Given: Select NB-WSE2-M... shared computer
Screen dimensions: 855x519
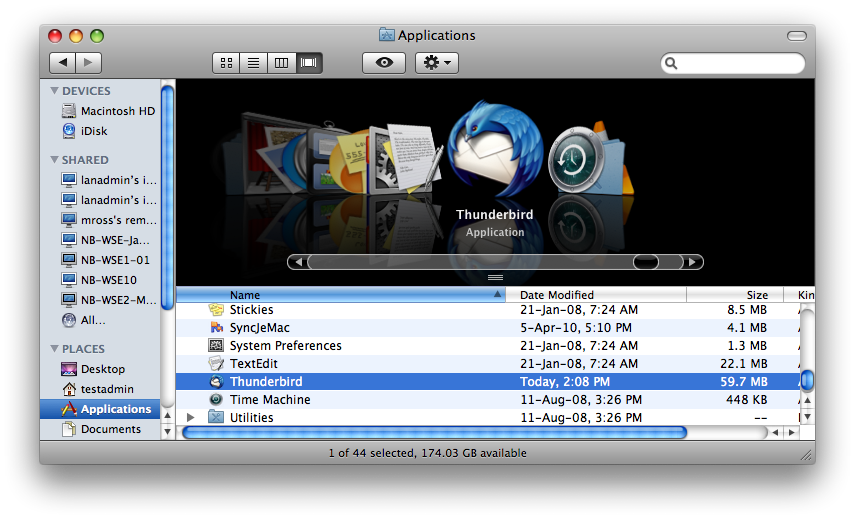Looking at the screenshot, I should click(x=109, y=300).
